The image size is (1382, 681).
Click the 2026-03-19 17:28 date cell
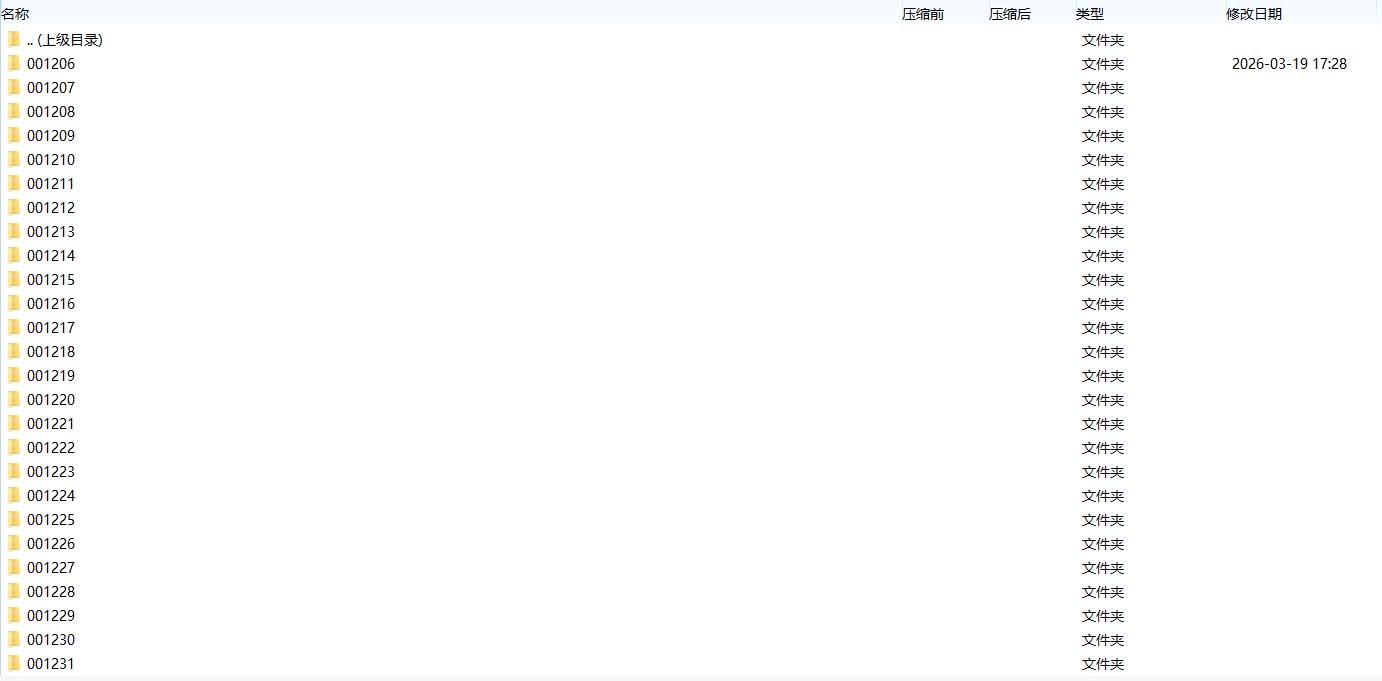tap(1289, 64)
